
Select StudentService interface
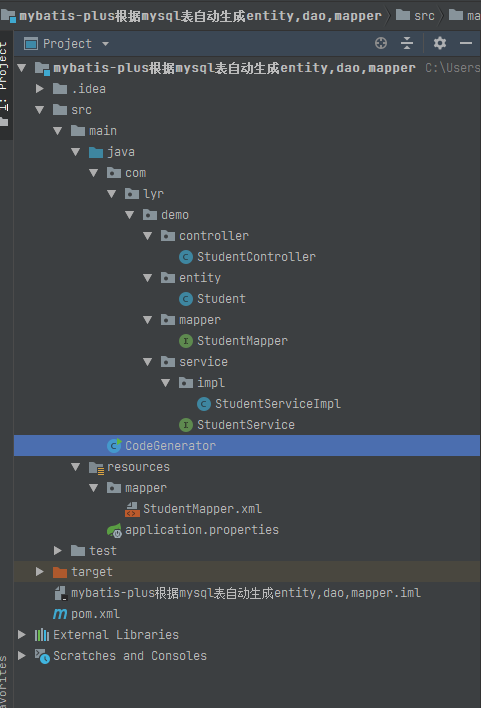coord(246,425)
